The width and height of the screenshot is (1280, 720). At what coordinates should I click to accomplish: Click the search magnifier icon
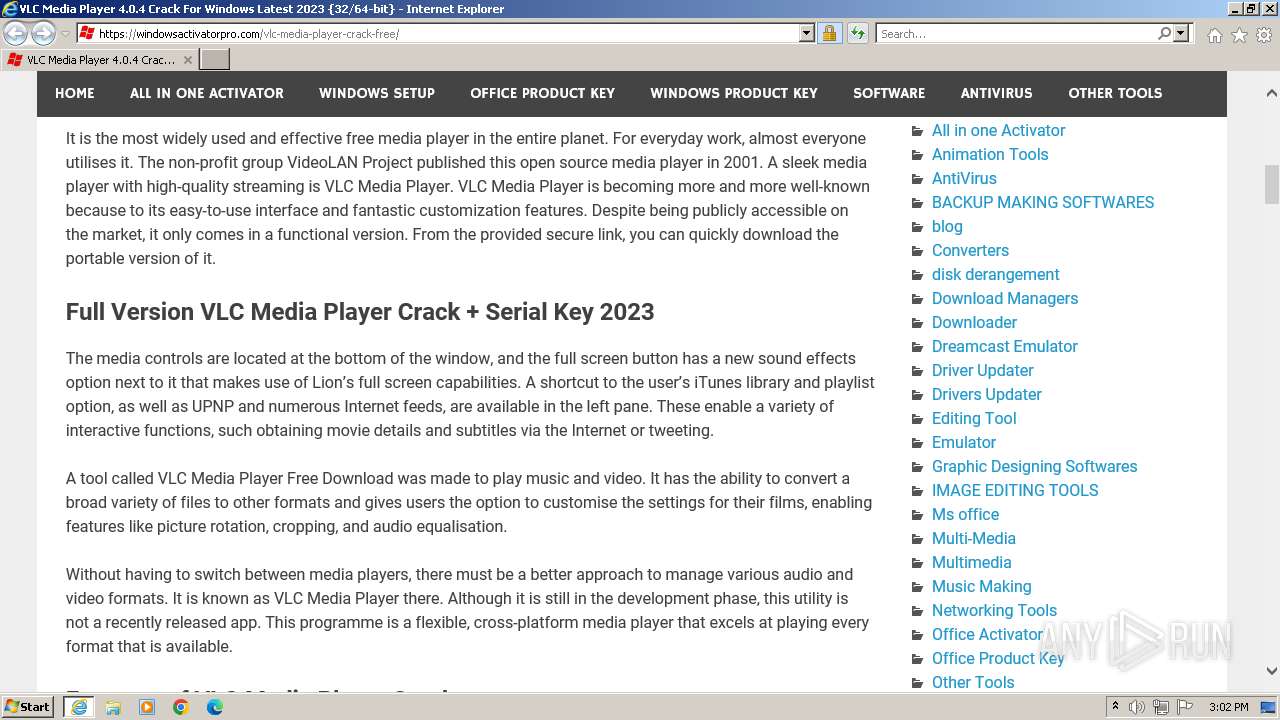pos(1164,34)
